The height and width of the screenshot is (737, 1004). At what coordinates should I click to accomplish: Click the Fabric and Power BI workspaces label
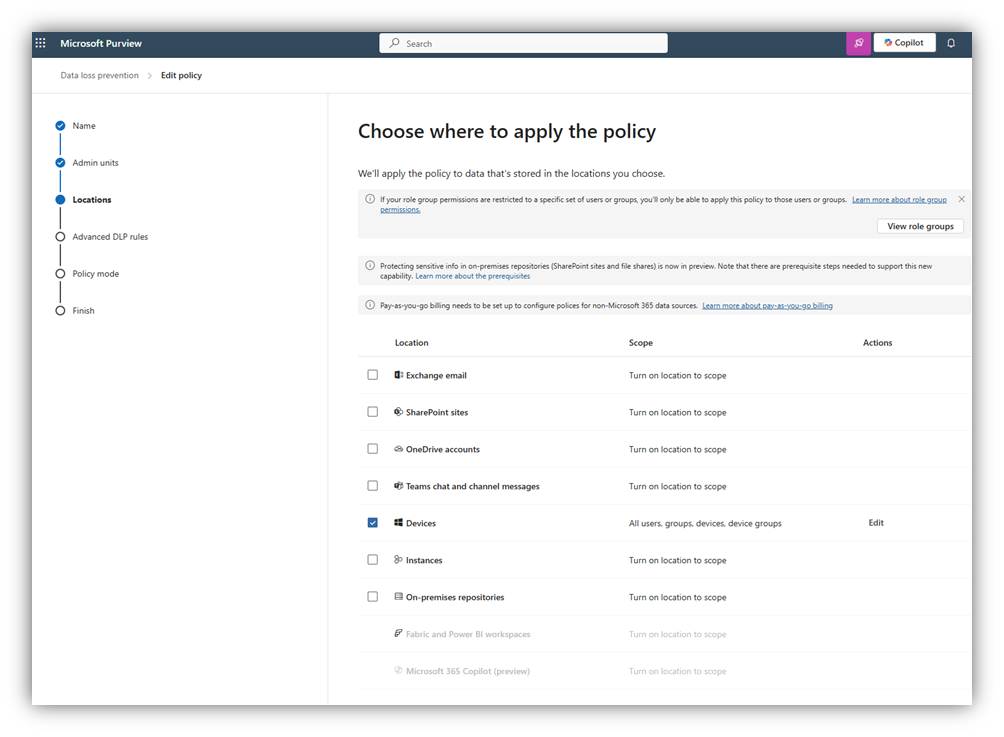(x=468, y=634)
